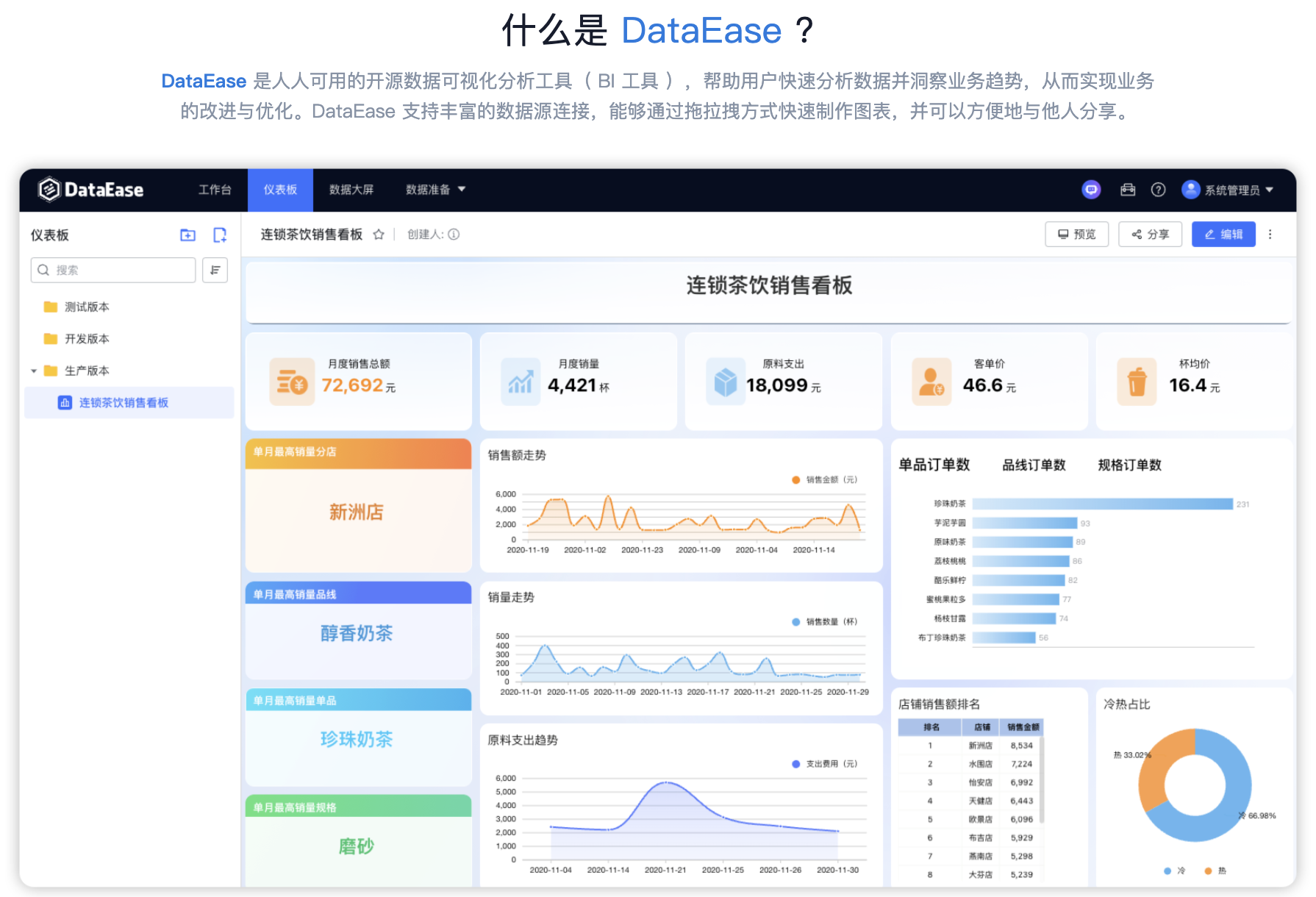
Task: Toggle 冷 legend in donut chart
Action: coord(1175,871)
